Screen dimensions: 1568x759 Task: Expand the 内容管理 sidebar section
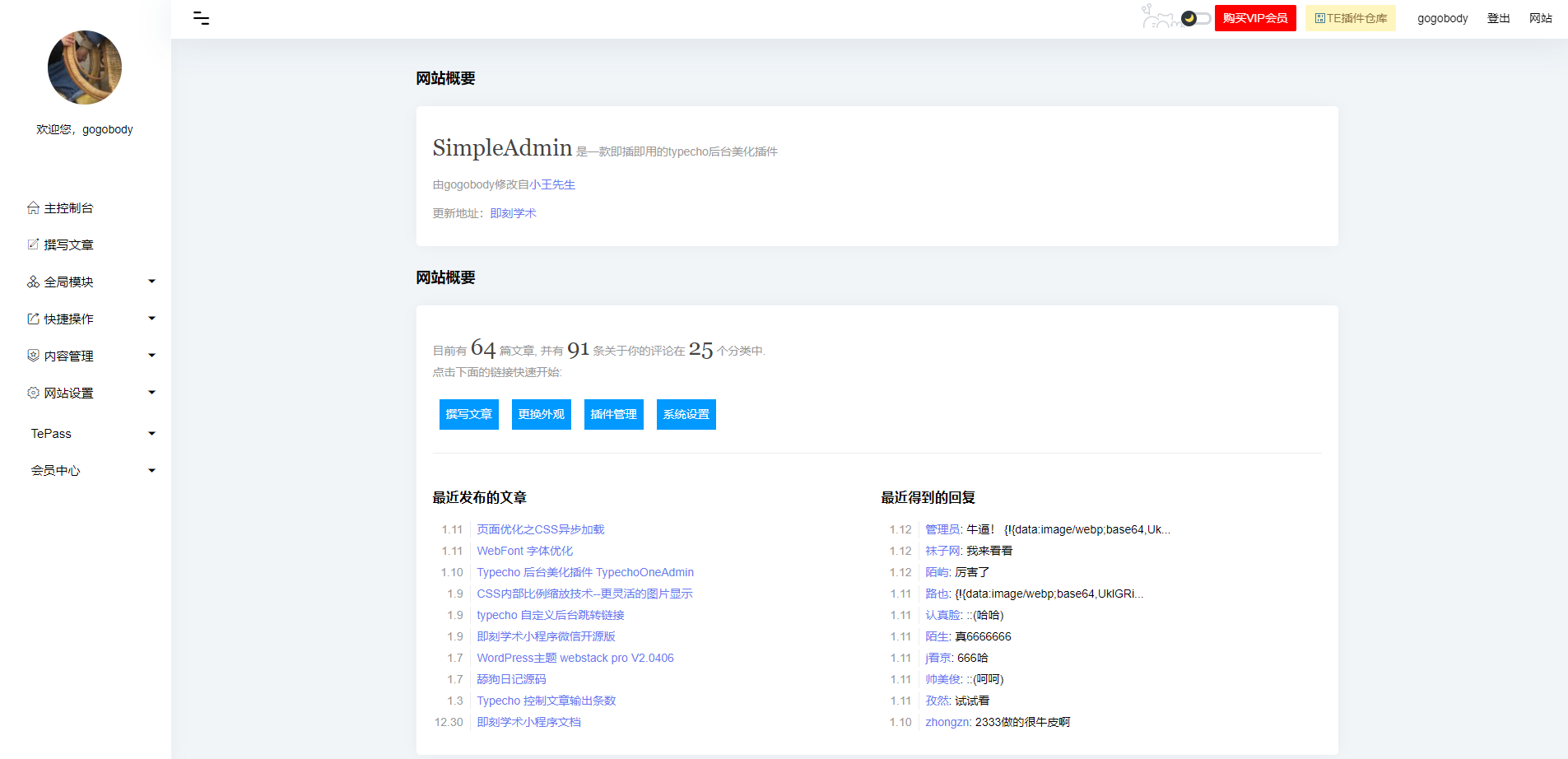(x=151, y=355)
